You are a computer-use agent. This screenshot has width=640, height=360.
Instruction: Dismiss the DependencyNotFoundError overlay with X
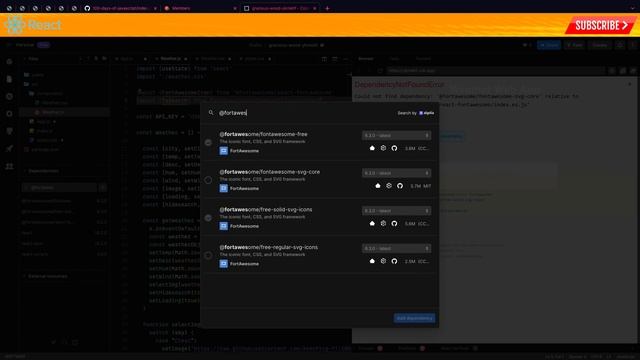629,84
